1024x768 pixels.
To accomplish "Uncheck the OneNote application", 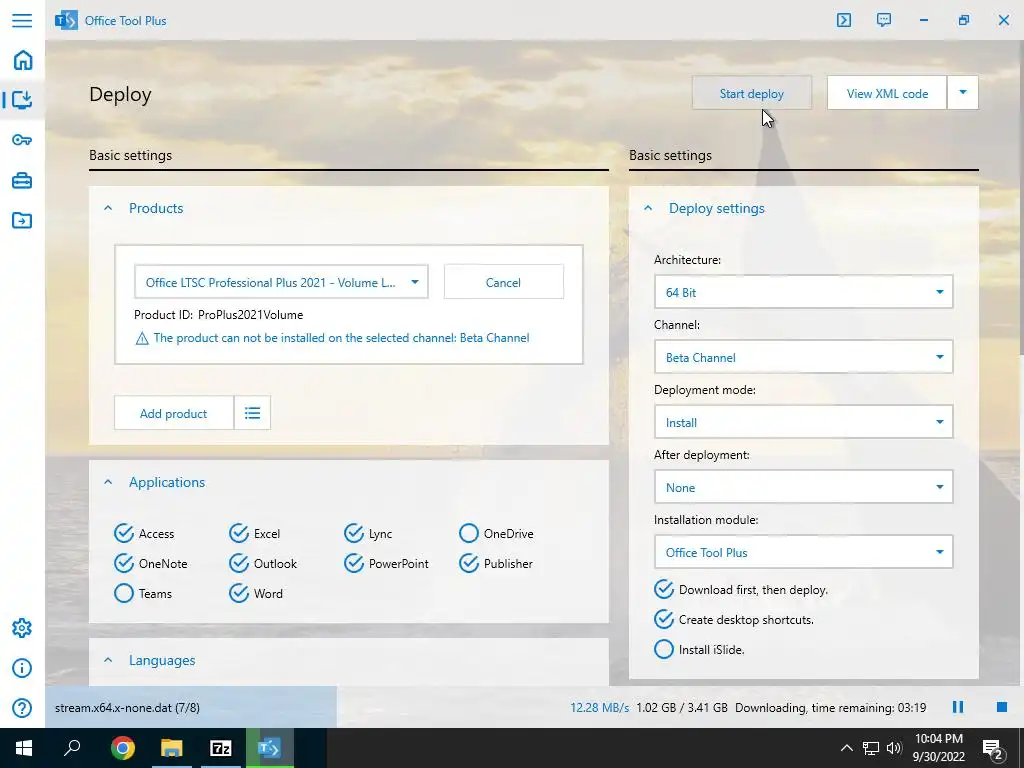I will point(151,563).
